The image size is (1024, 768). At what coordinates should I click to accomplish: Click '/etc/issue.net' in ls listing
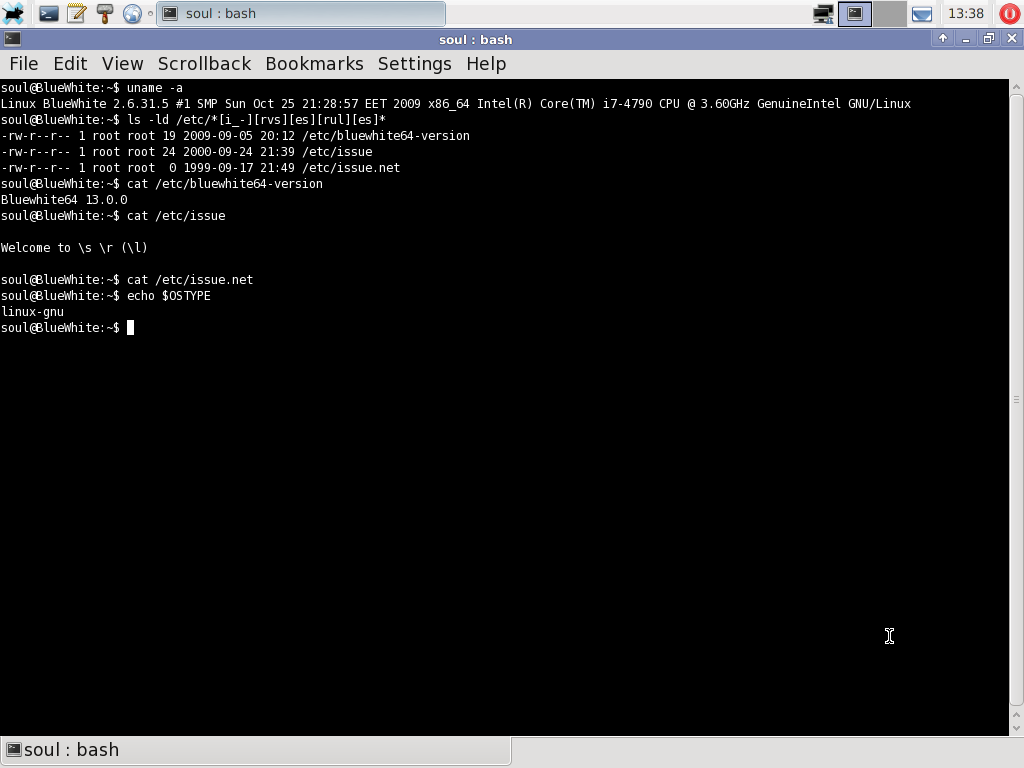(x=351, y=168)
